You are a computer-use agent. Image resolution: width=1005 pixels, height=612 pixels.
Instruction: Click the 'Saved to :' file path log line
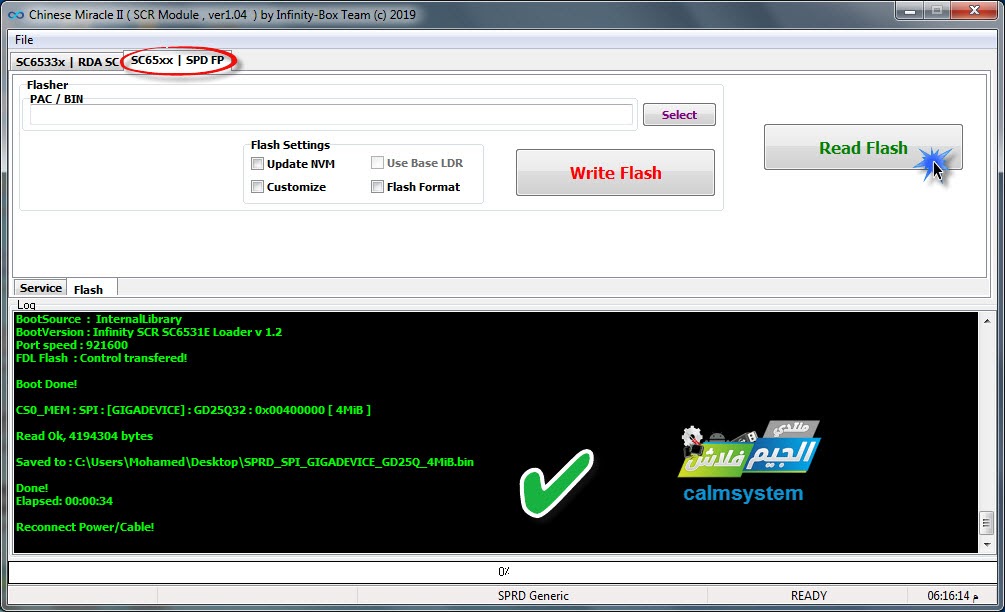(245, 462)
